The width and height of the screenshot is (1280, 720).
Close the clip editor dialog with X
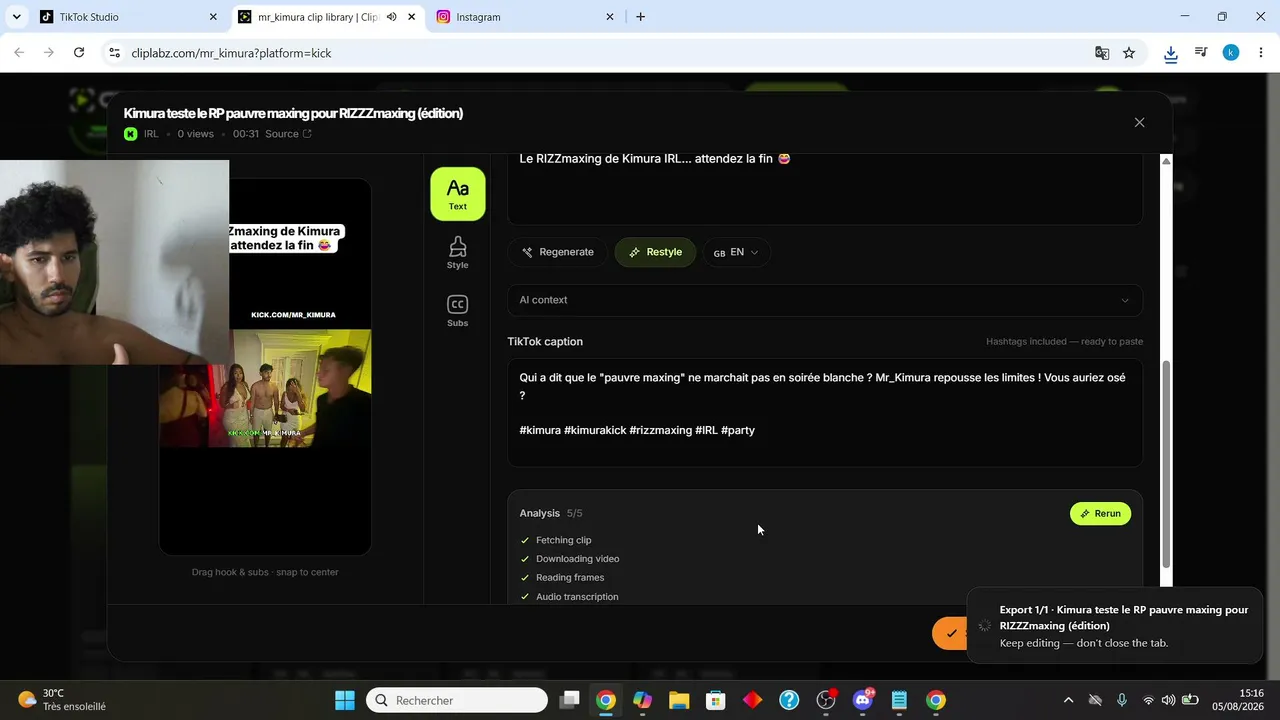pos(1139,122)
